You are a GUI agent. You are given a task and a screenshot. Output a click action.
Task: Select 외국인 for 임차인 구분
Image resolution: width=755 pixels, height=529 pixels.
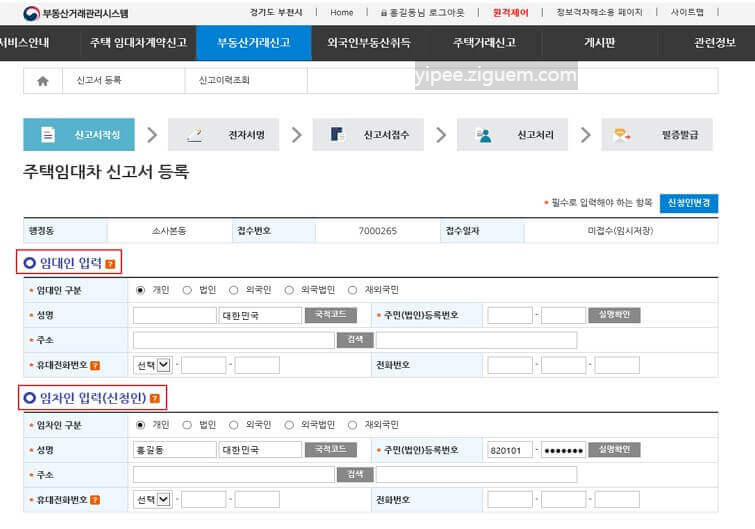tap(234, 425)
